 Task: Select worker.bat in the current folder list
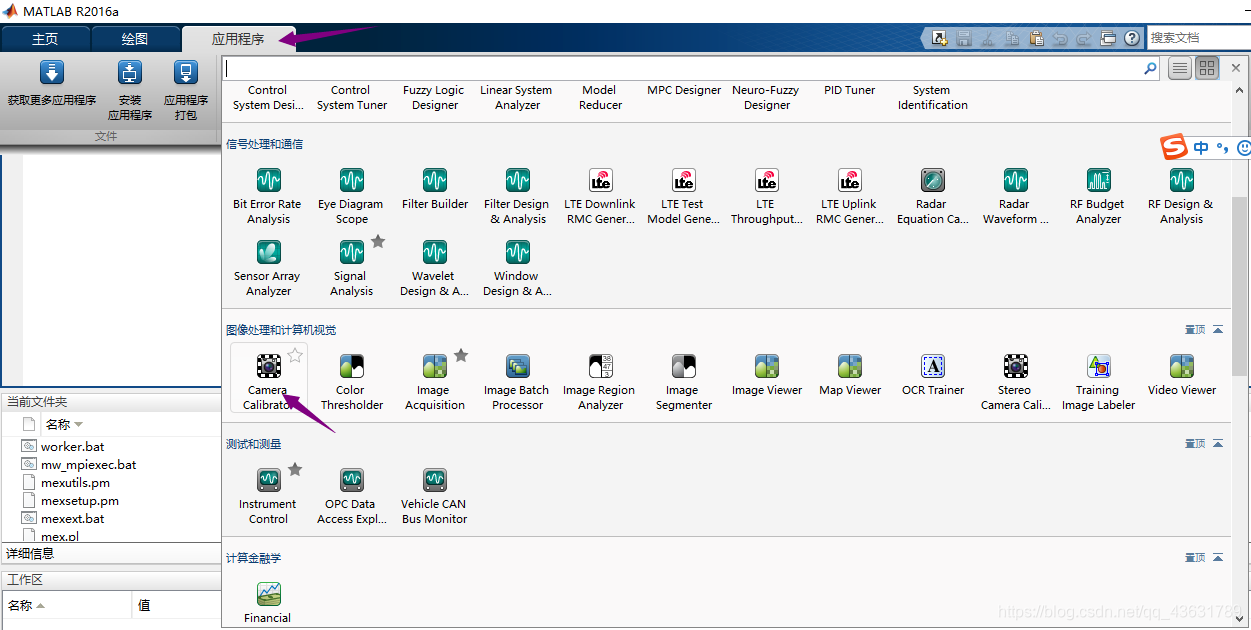click(72, 446)
